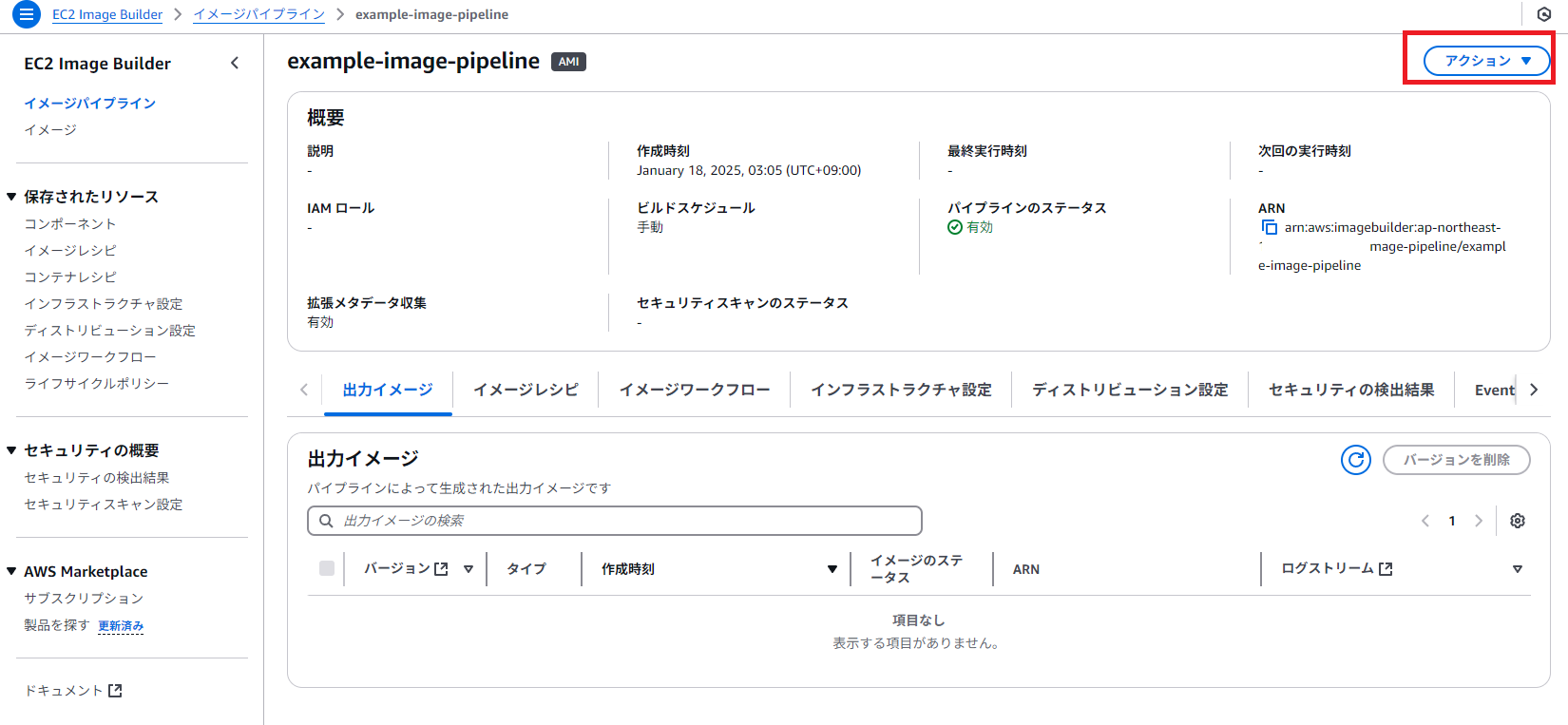1568x725 pixels.
Task: Sort table by 作成時刻 column arrow
Action: (832, 569)
